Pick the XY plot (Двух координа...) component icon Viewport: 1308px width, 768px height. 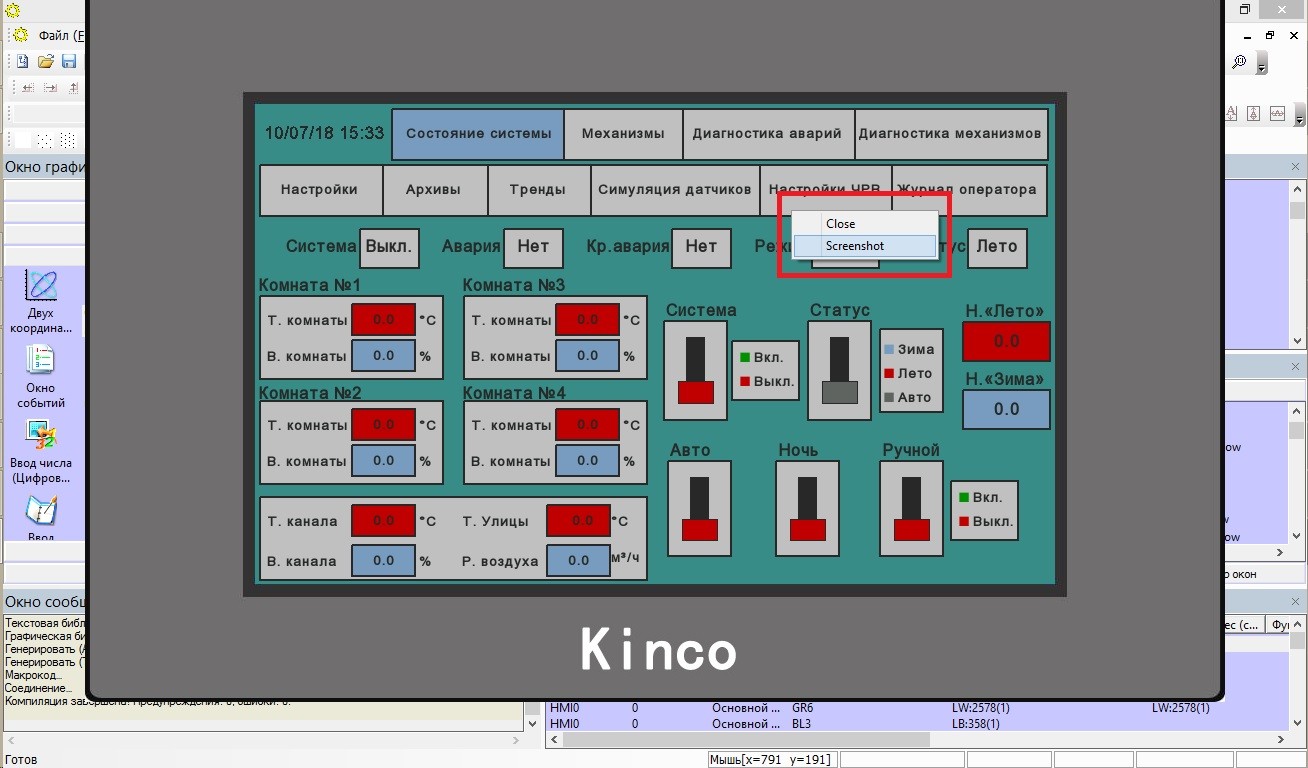point(41,286)
